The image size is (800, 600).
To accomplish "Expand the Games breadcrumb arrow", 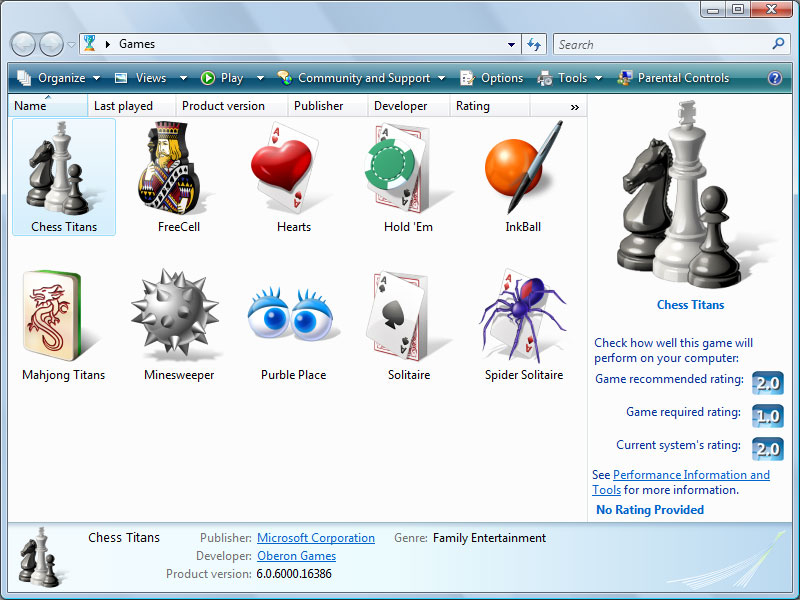I will [x=108, y=44].
